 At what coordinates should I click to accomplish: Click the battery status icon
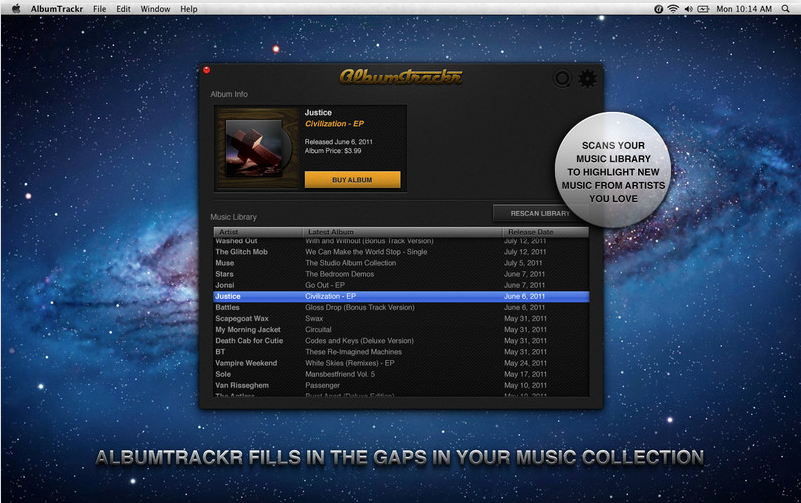coord(703,9)
